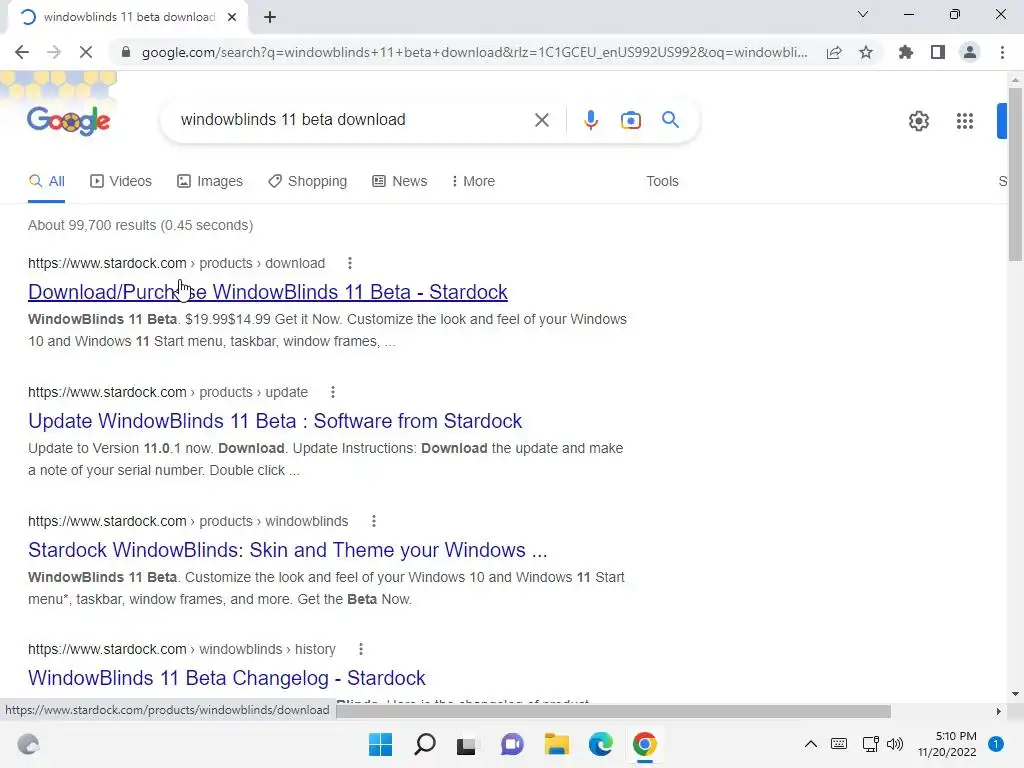Viewport: 1024px width, 768px height.
Task: Open Microsoft Edge from taskbar
Action: 601,744
